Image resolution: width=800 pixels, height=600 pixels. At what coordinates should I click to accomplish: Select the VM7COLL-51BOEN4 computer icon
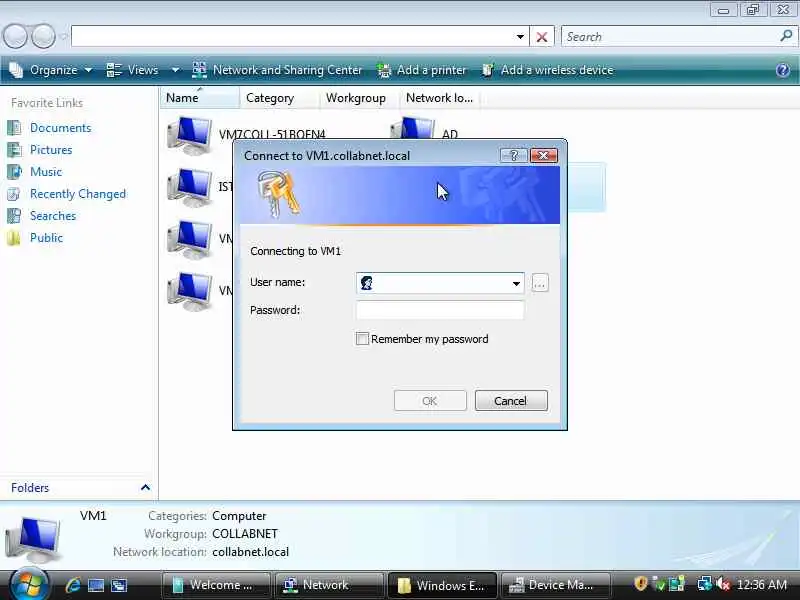click(189, 134)
